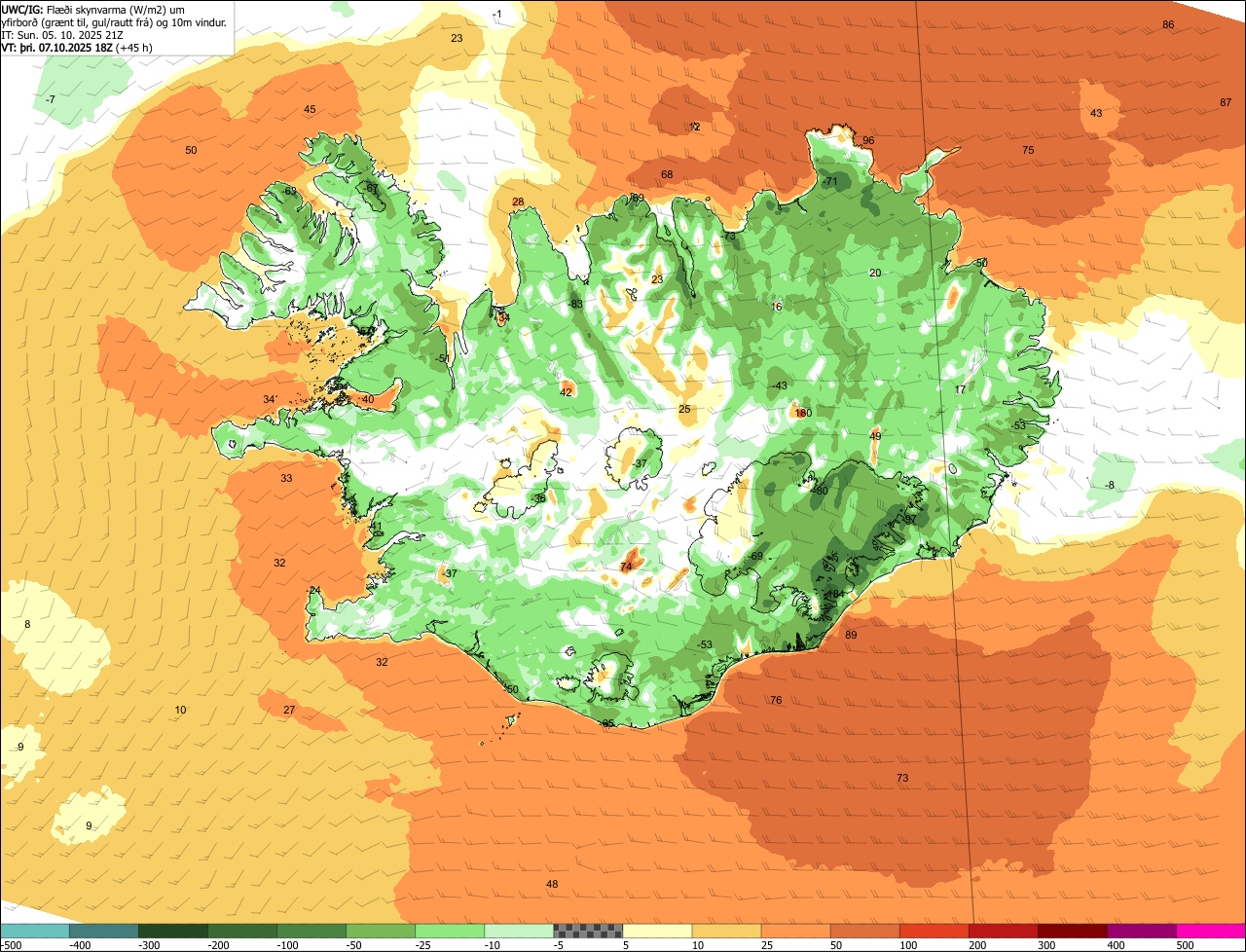Click the map value '20' on the land
The width and height of the screenshot is (1246, 952).
coord(874,273)
